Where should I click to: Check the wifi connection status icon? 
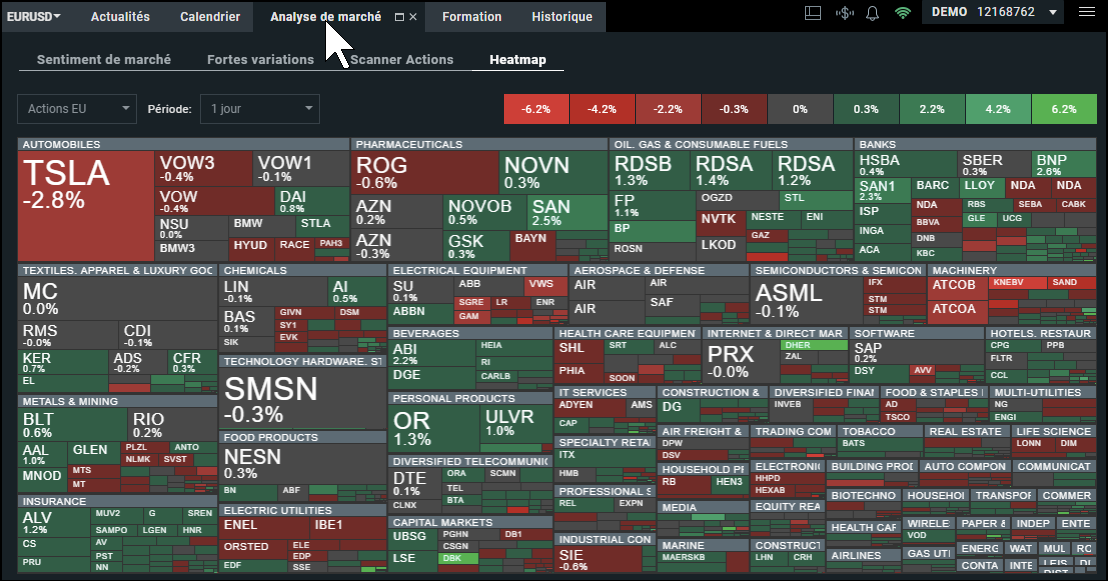pos(903,13)
